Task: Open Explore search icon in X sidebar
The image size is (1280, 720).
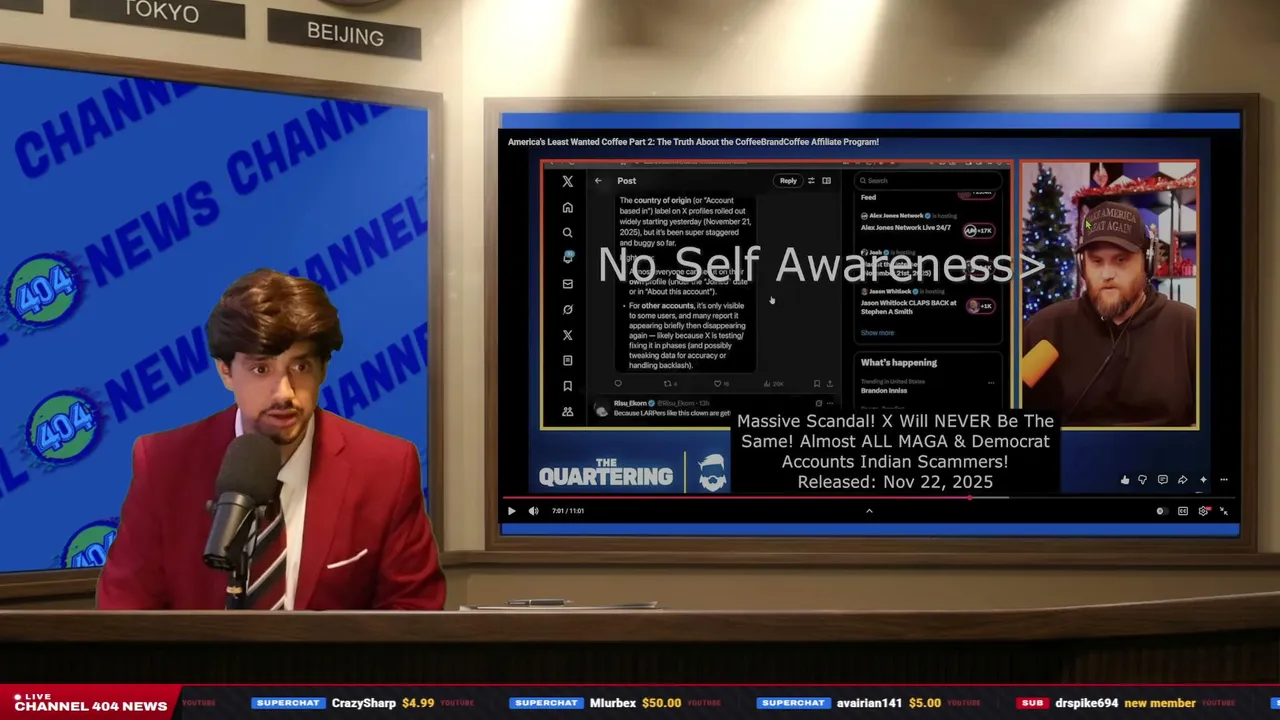Action: (567, 232)
